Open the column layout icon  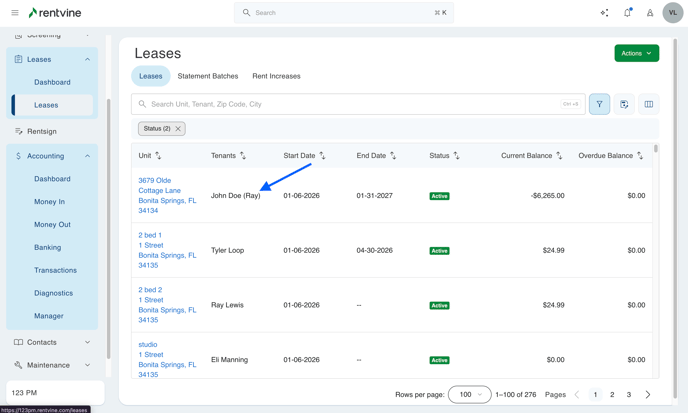click(649, 104)
